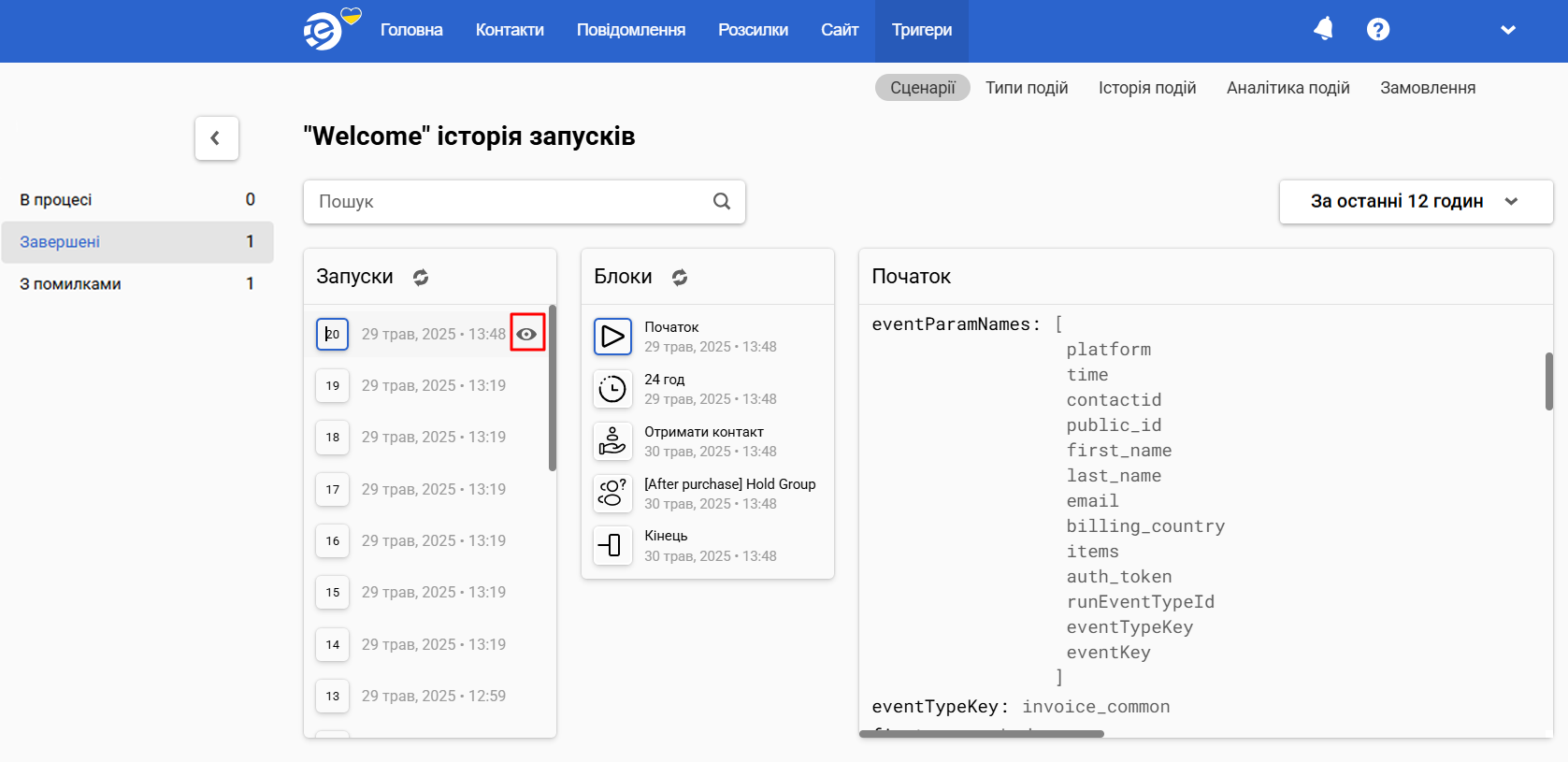Open the Розсилки menu item

point(753,30)
